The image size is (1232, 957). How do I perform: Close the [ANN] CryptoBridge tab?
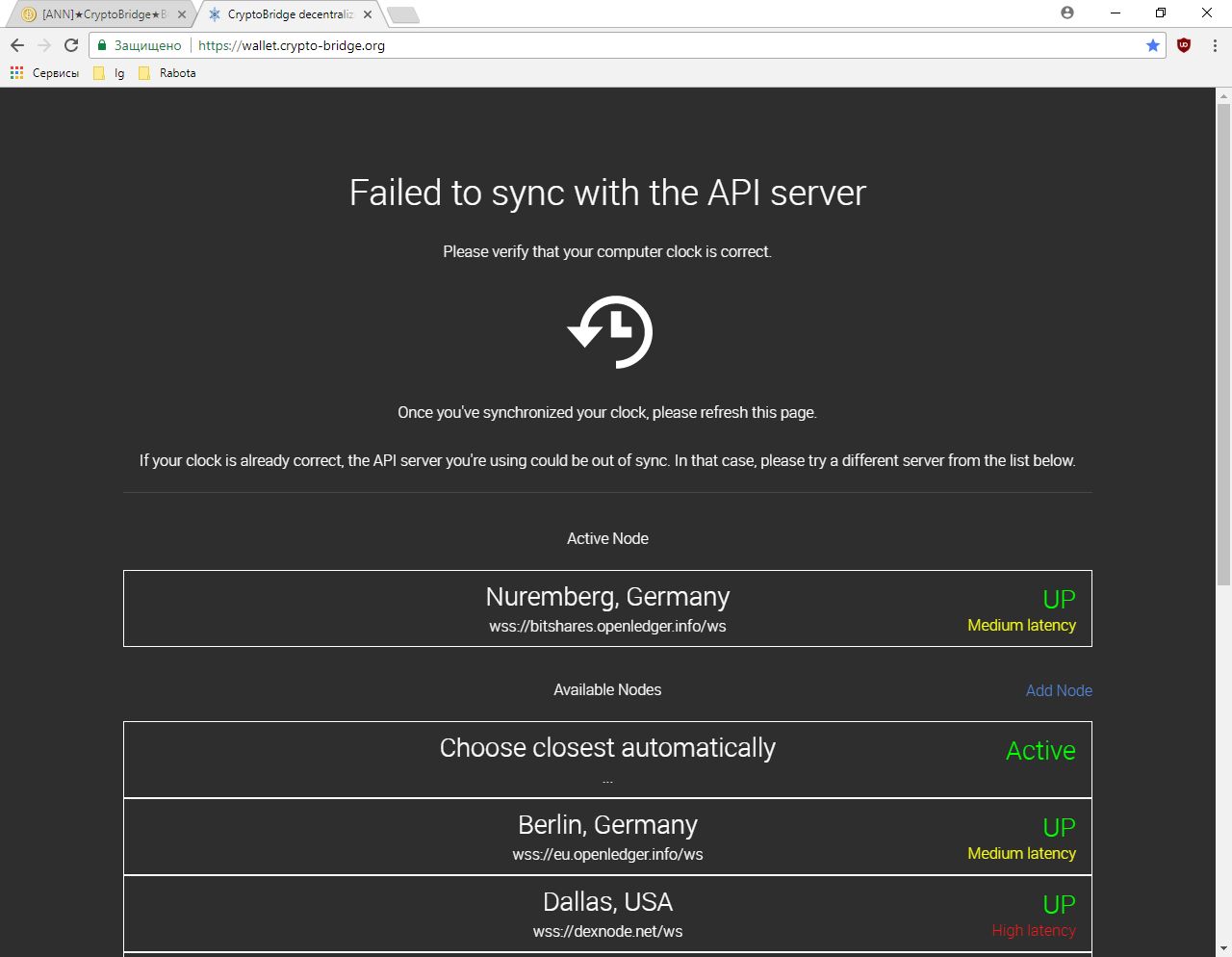182,14
